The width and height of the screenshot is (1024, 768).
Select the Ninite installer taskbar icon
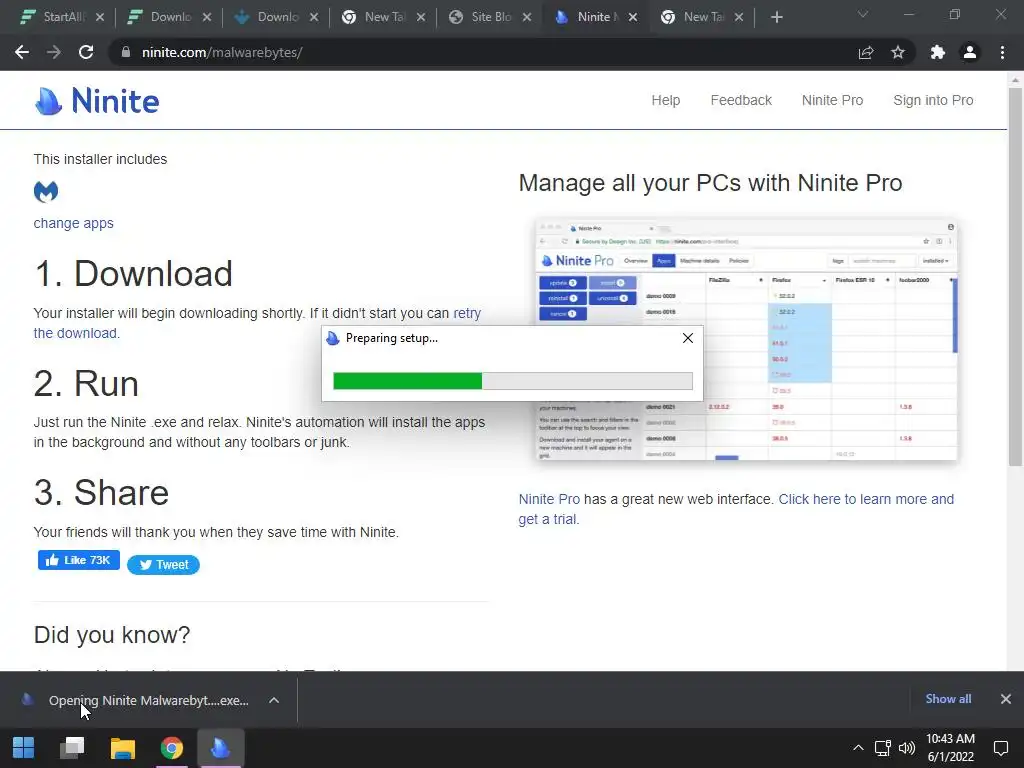coord(221,748)
